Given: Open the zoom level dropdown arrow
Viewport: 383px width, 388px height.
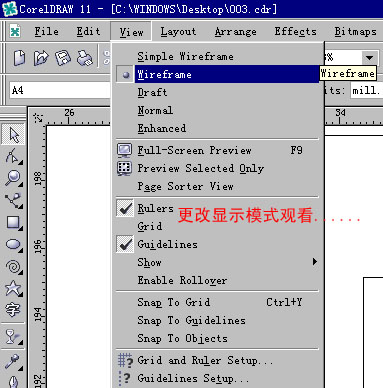Looking at the screenshot, I should click(x=369, y=58).
